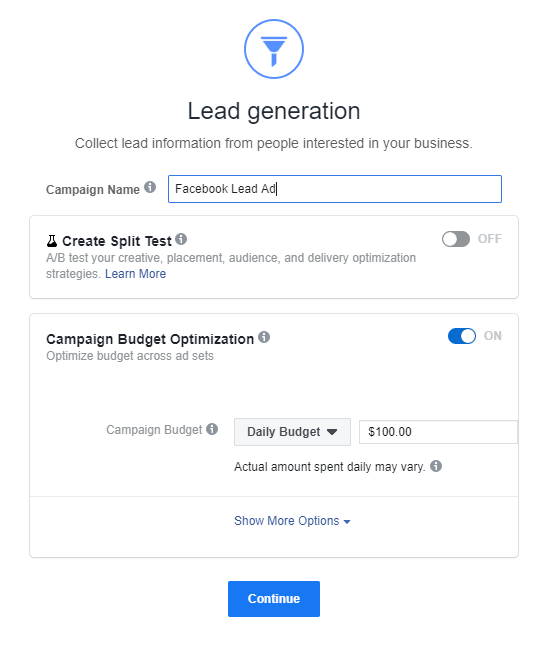The width and height of the screenshot is (541, 648).
Task: Open info tooltip beside Create Split Test
Action: coord(181,239)
